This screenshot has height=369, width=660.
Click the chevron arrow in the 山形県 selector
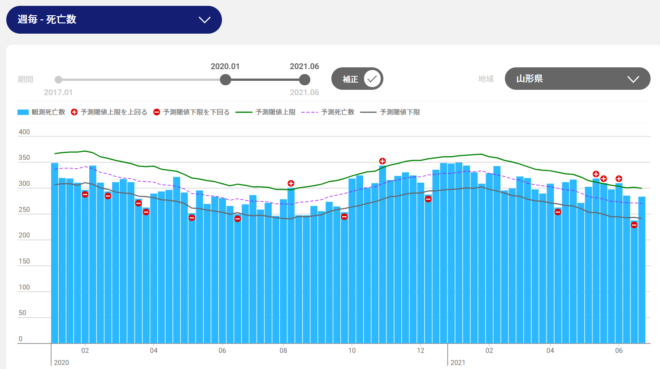tap(633, 79)
